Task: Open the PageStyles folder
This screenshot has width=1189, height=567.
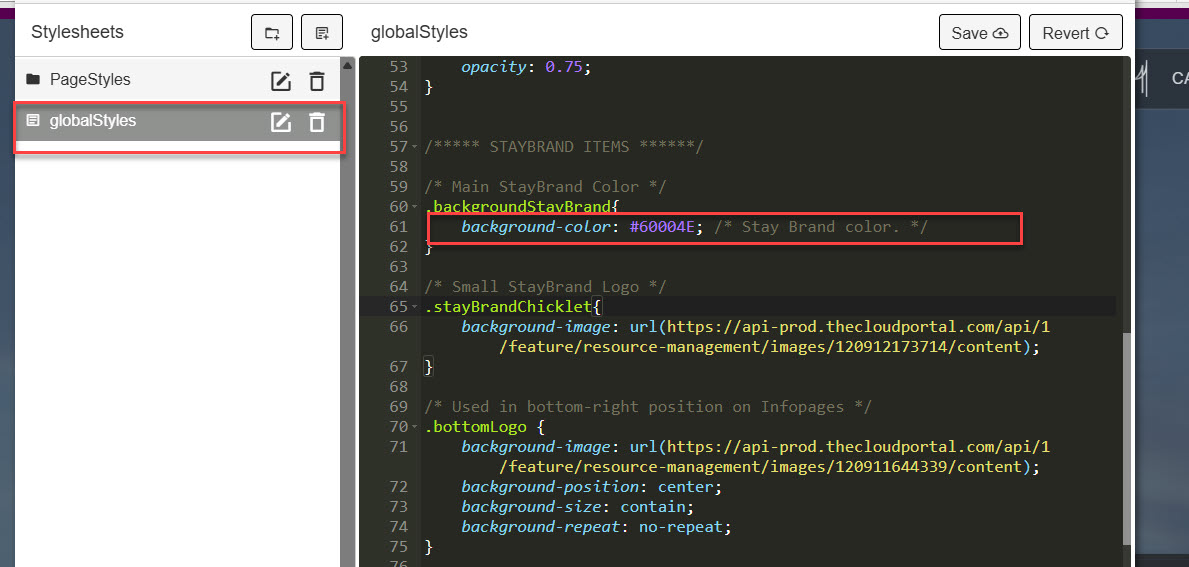Action: pyautogui.click(x=90, y=80)
